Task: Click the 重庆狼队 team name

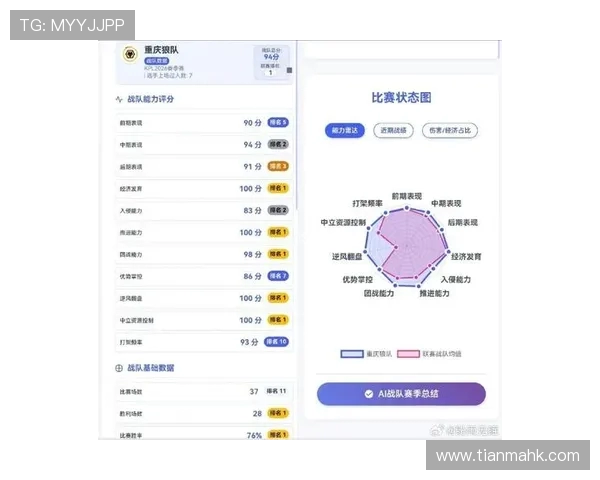Action: [x=161, y=50]
